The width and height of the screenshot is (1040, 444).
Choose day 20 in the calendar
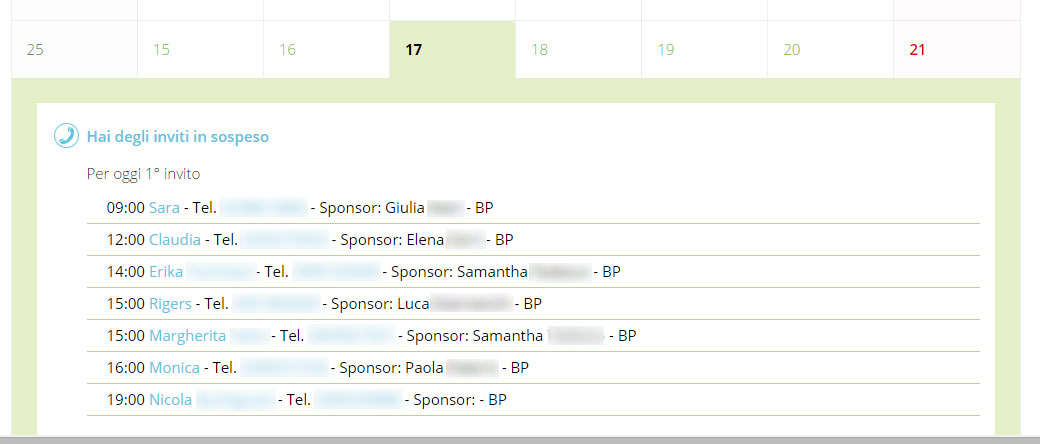830,50
